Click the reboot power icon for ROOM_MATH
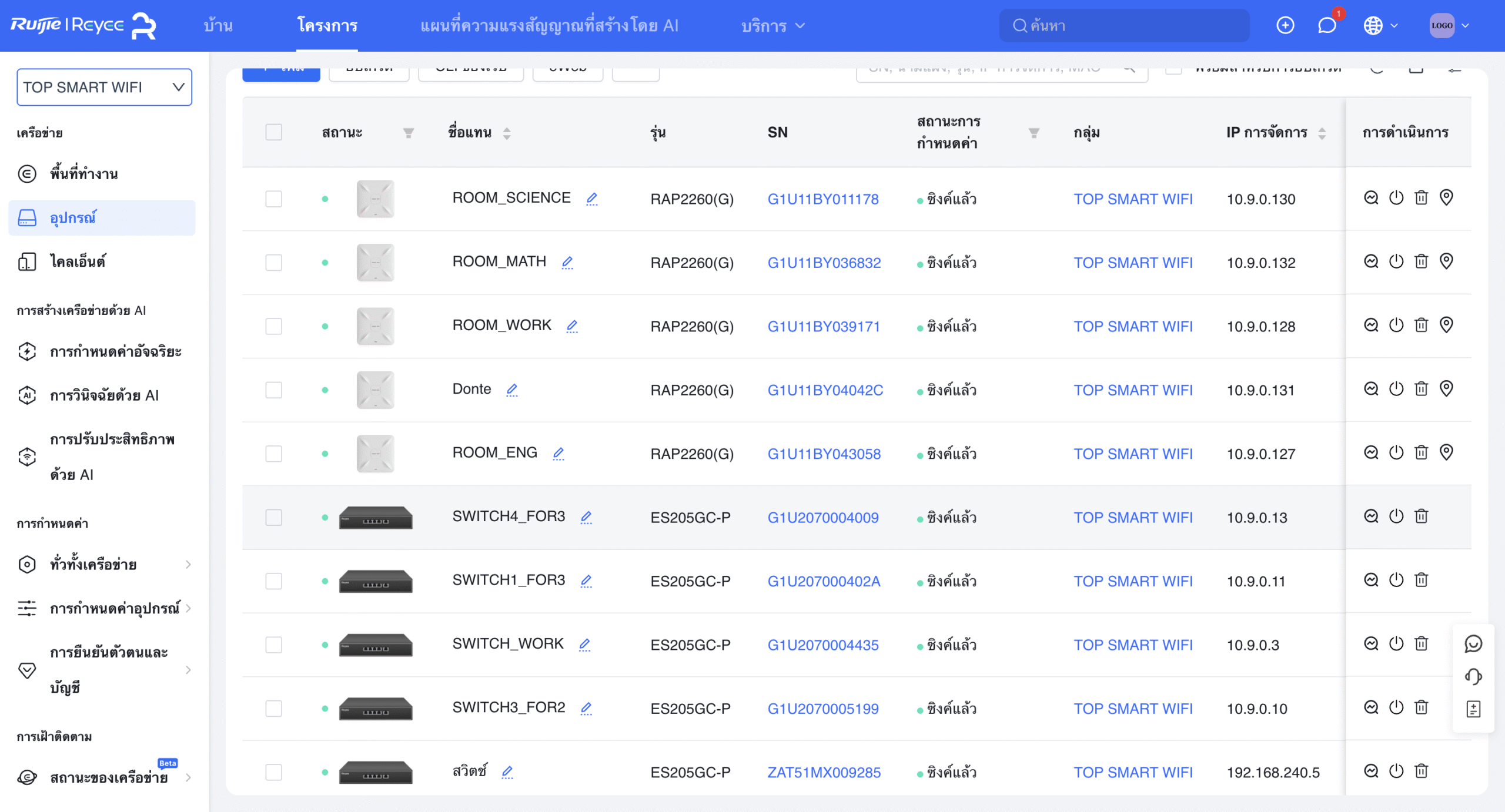Viewport: 1505px width, 812px height. [1396, 261]
